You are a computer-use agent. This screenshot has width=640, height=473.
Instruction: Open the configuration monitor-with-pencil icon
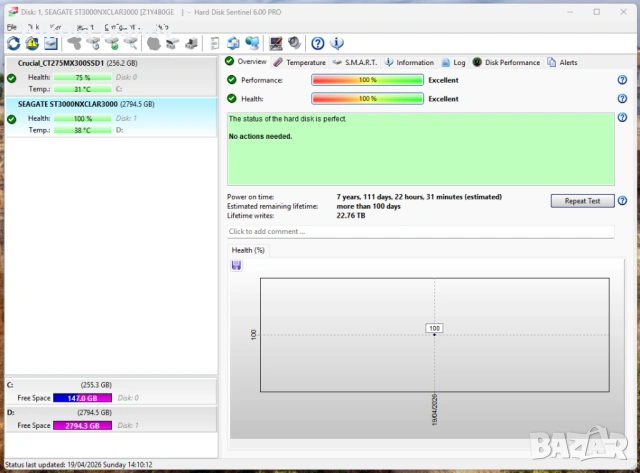[x=276, y=43]
